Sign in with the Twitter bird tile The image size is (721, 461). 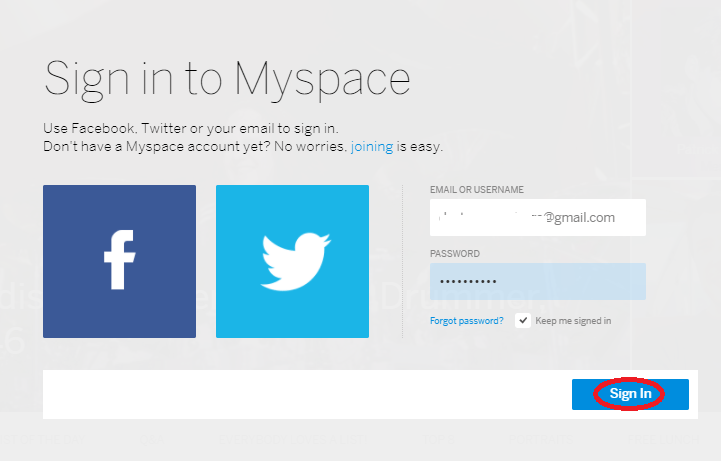pos(292,262)
